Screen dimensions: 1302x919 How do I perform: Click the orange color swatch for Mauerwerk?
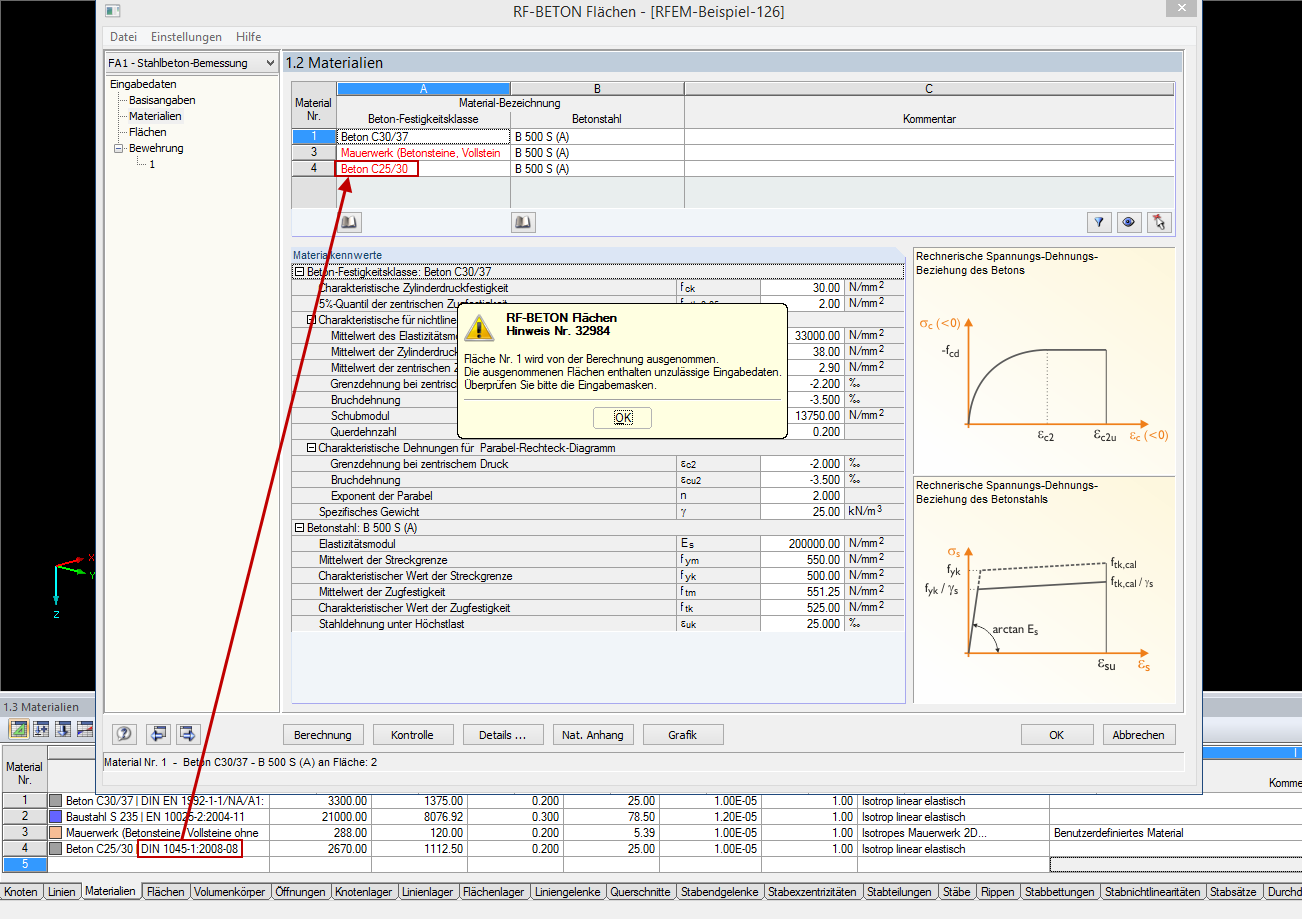(x=56, y=833)
